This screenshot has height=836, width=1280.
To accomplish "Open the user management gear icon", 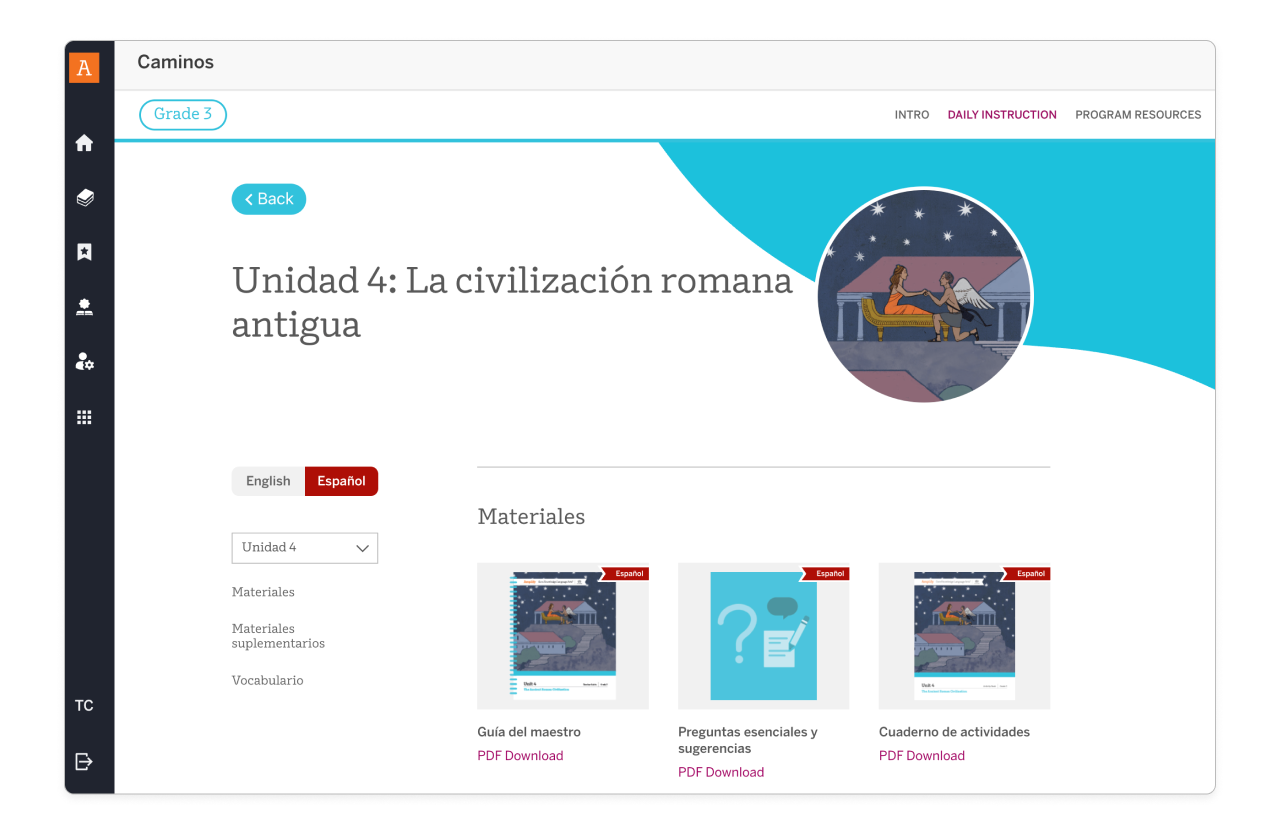I will pos(84,361).
